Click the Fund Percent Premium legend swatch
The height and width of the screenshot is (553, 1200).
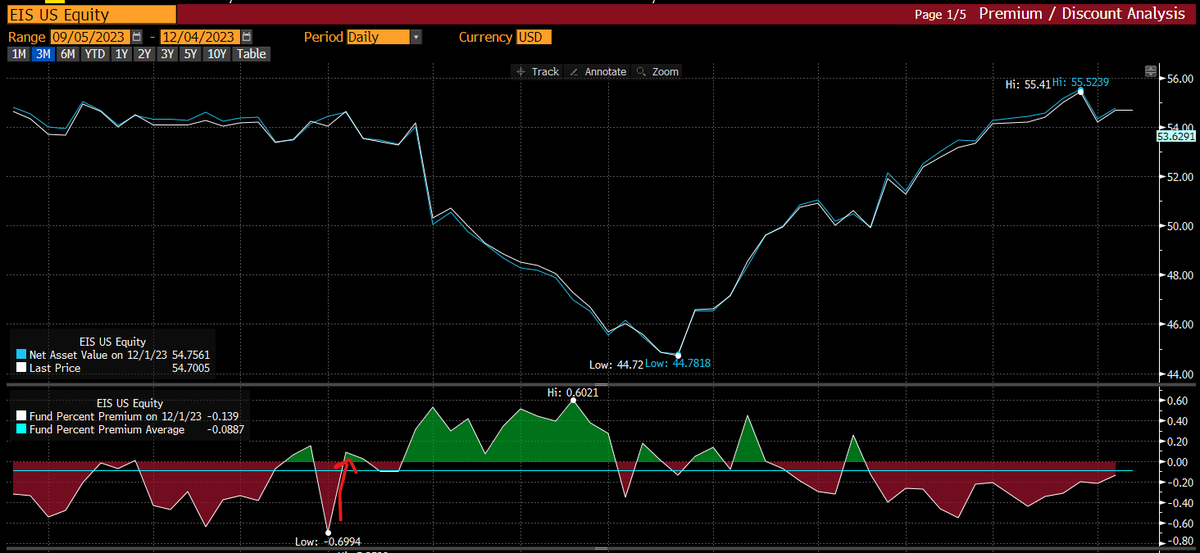pyautogui.click(x=21, y=416)
